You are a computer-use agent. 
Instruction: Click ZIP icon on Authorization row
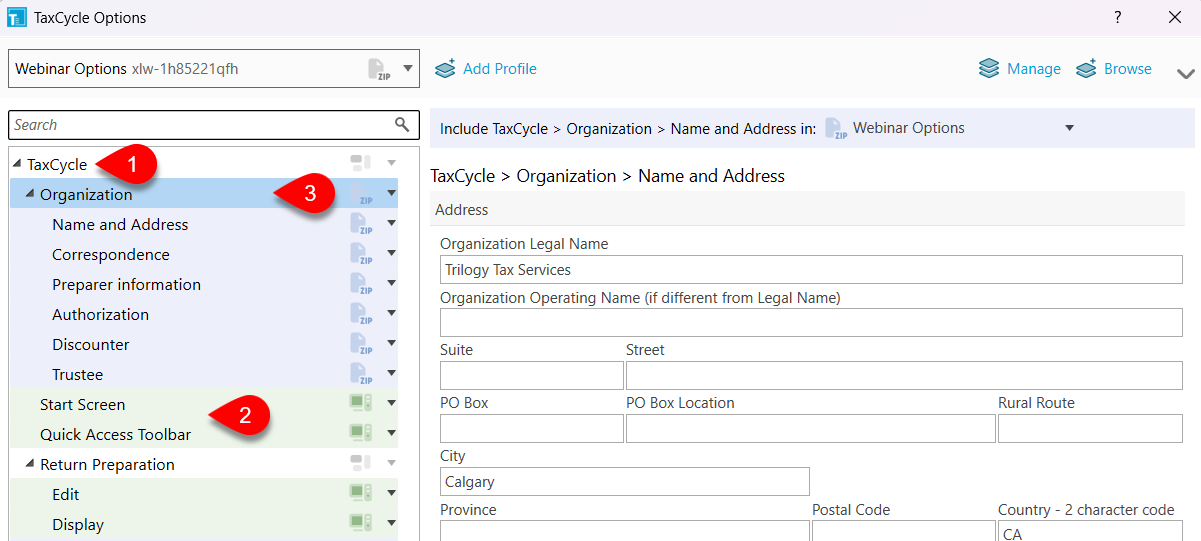coord(361,314)
